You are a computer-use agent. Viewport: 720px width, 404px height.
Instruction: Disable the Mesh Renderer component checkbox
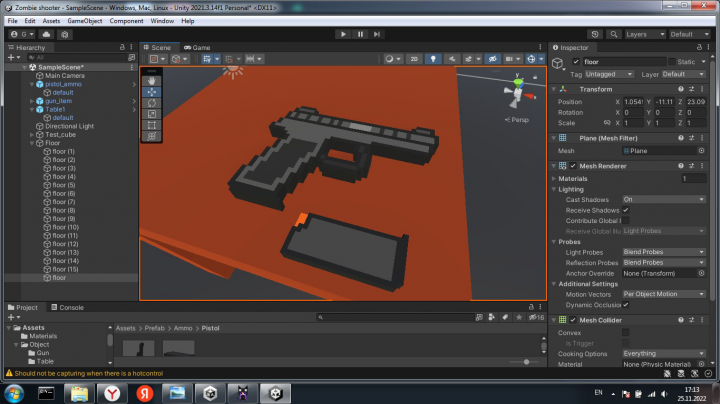tap(573, 166)
